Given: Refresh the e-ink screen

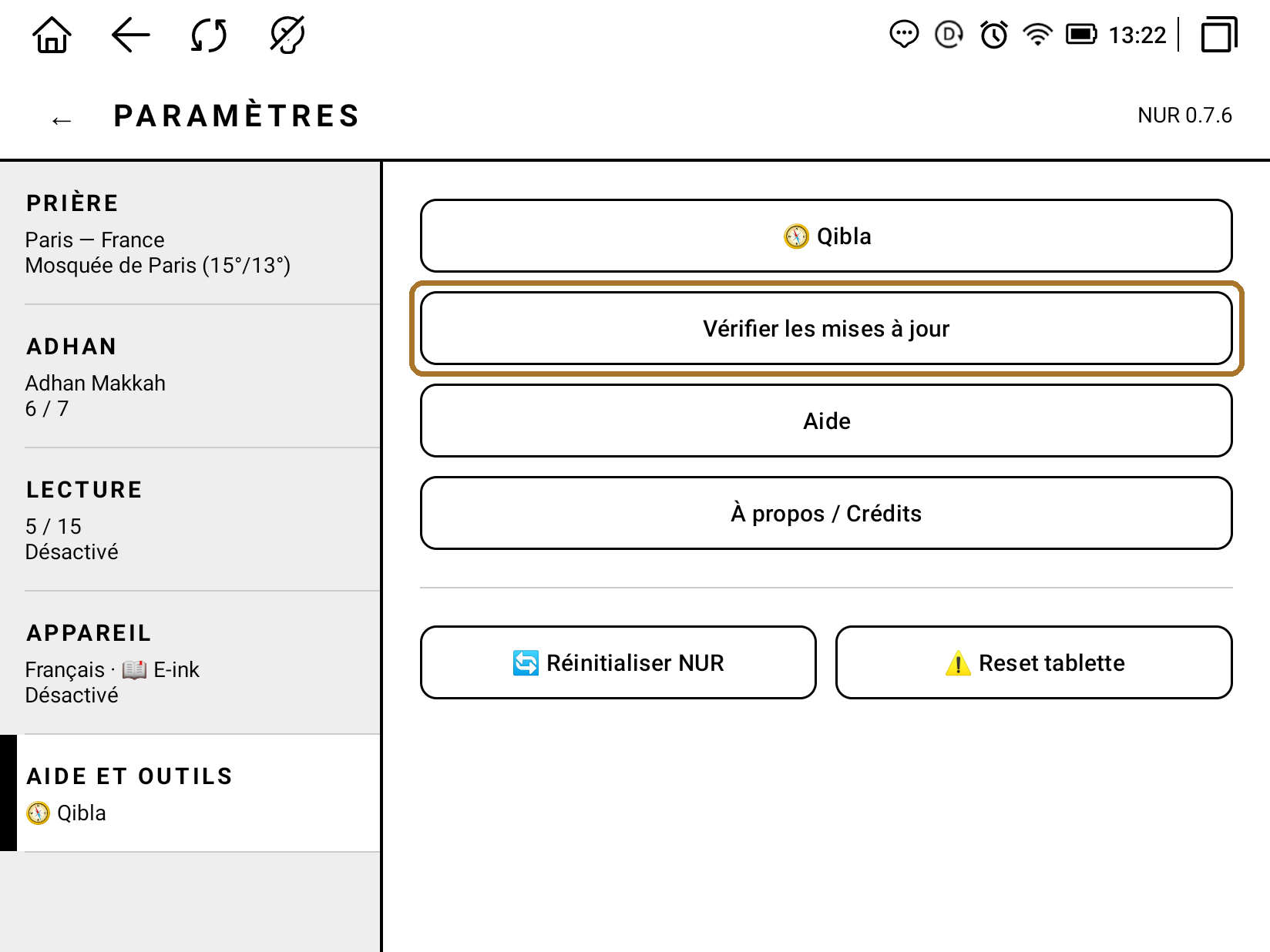Looking at the screenshot, I should pos(209,35).
